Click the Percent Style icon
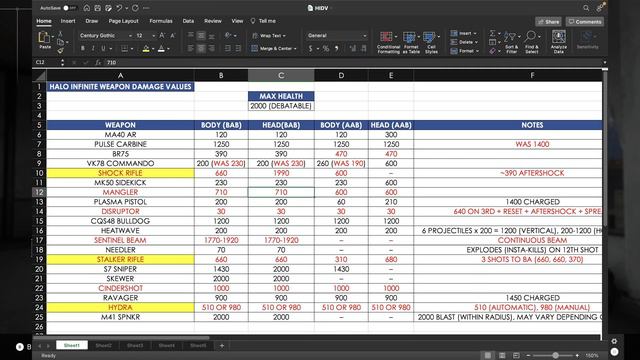Viewport: 640px width, 360px height. click(326, 49)
